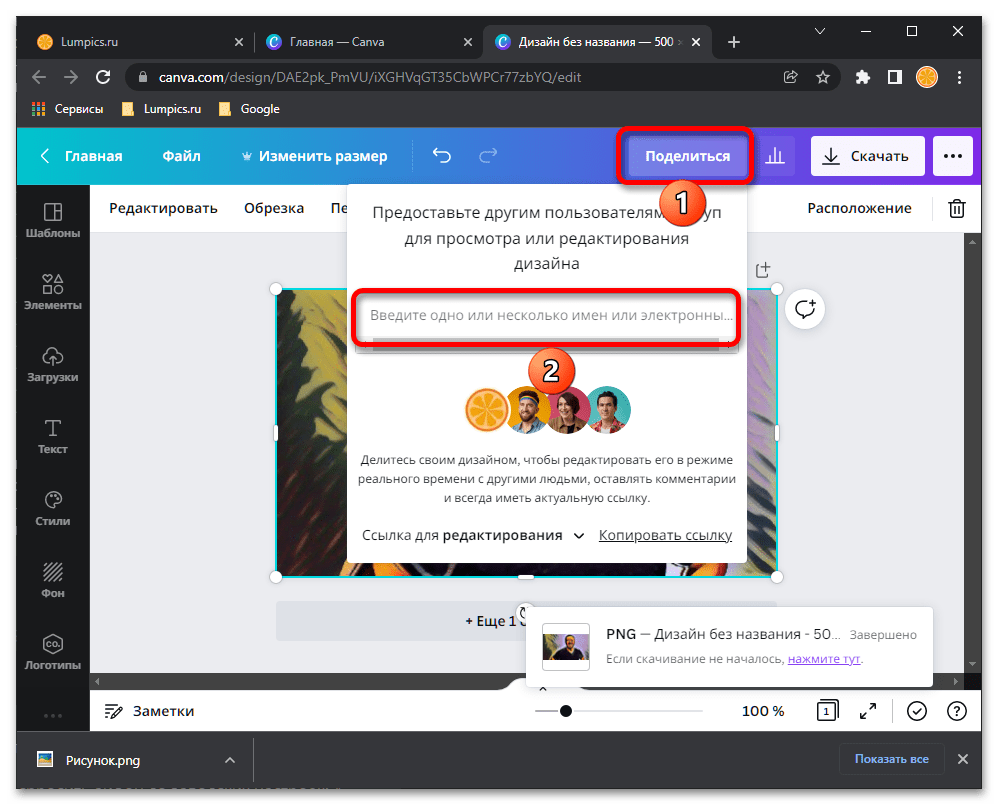Open the Файл menu
Image resolution: width=998 pixels, height=805 pixels.
tap(181, 156)
